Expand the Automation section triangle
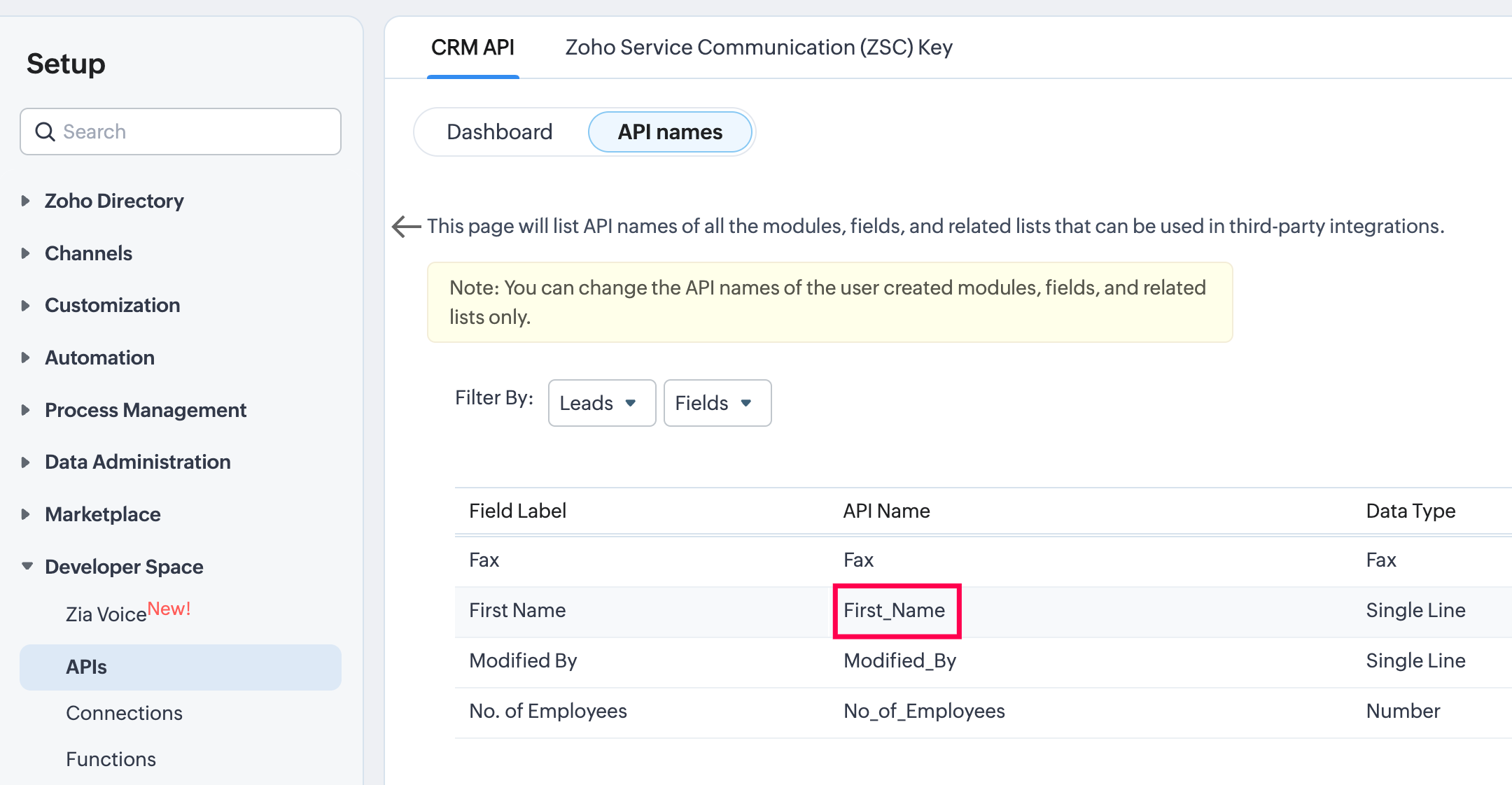The width and height of the screenshot is (1512, 785). [26, 358]
